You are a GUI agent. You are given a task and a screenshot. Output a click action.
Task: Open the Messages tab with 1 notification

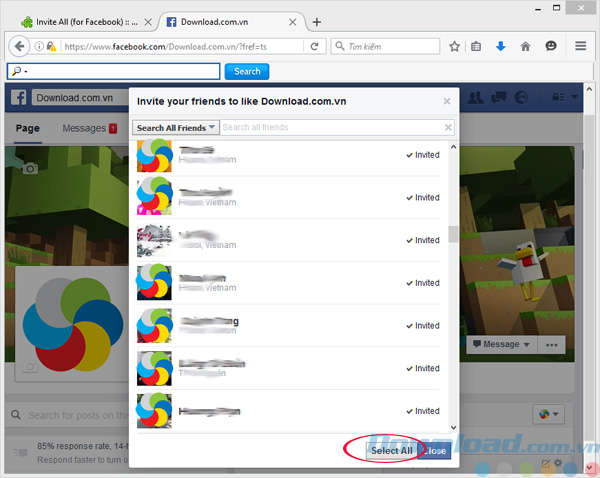coord(90,128)
